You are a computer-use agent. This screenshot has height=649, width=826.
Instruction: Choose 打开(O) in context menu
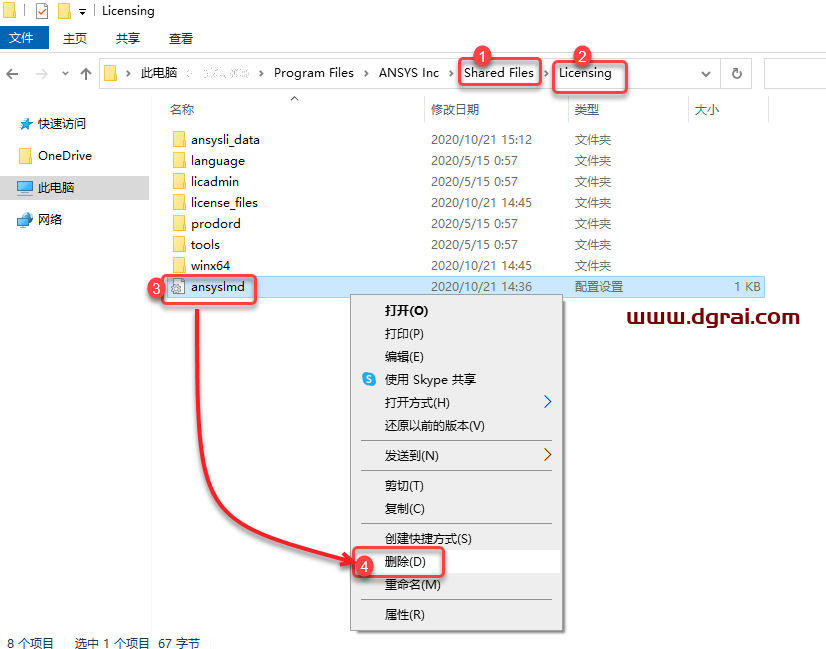point(456,311)
